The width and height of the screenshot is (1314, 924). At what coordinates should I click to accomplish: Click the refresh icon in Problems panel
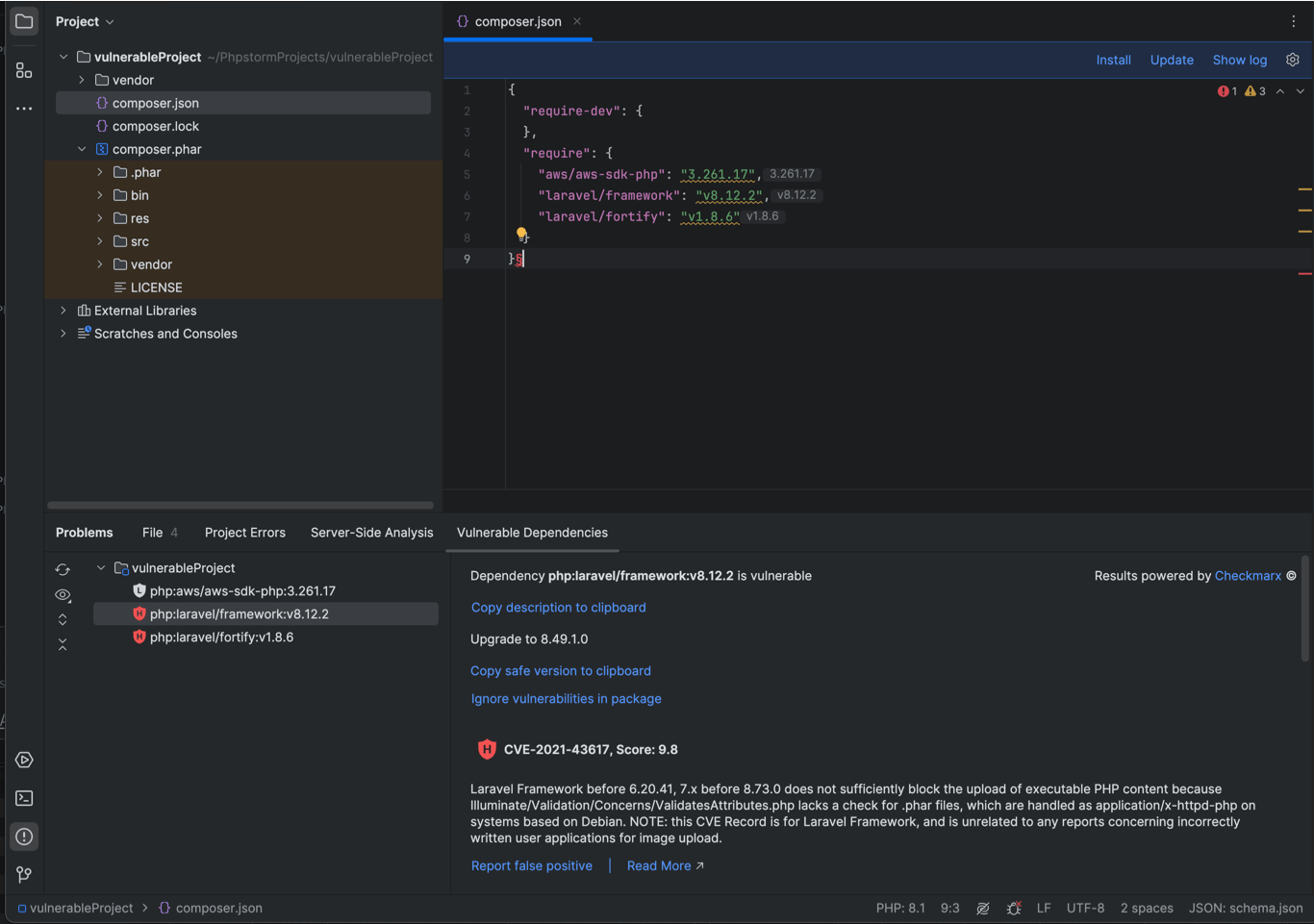tap(63, 569)
